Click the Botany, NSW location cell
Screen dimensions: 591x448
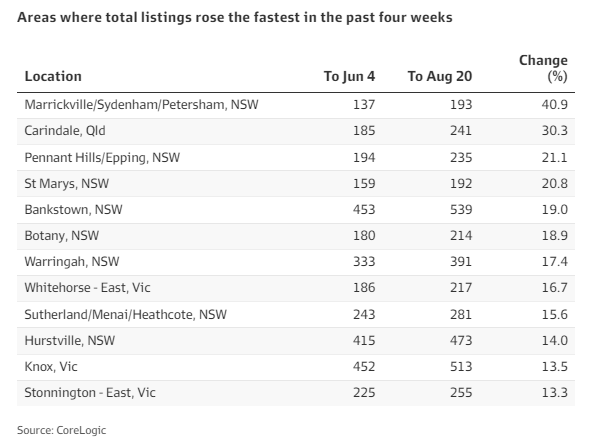click(62, 236)
